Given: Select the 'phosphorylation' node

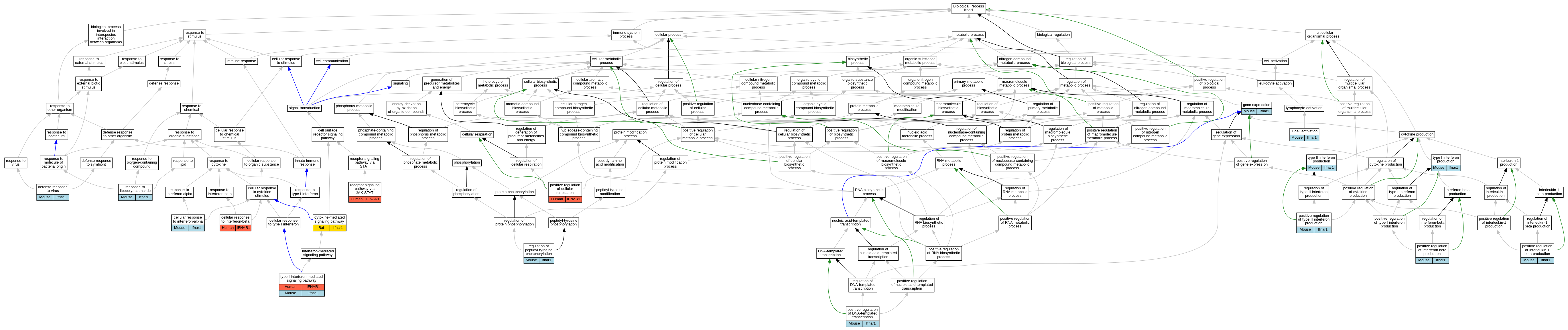Looking at the screenshot, I should coord(467,162).
